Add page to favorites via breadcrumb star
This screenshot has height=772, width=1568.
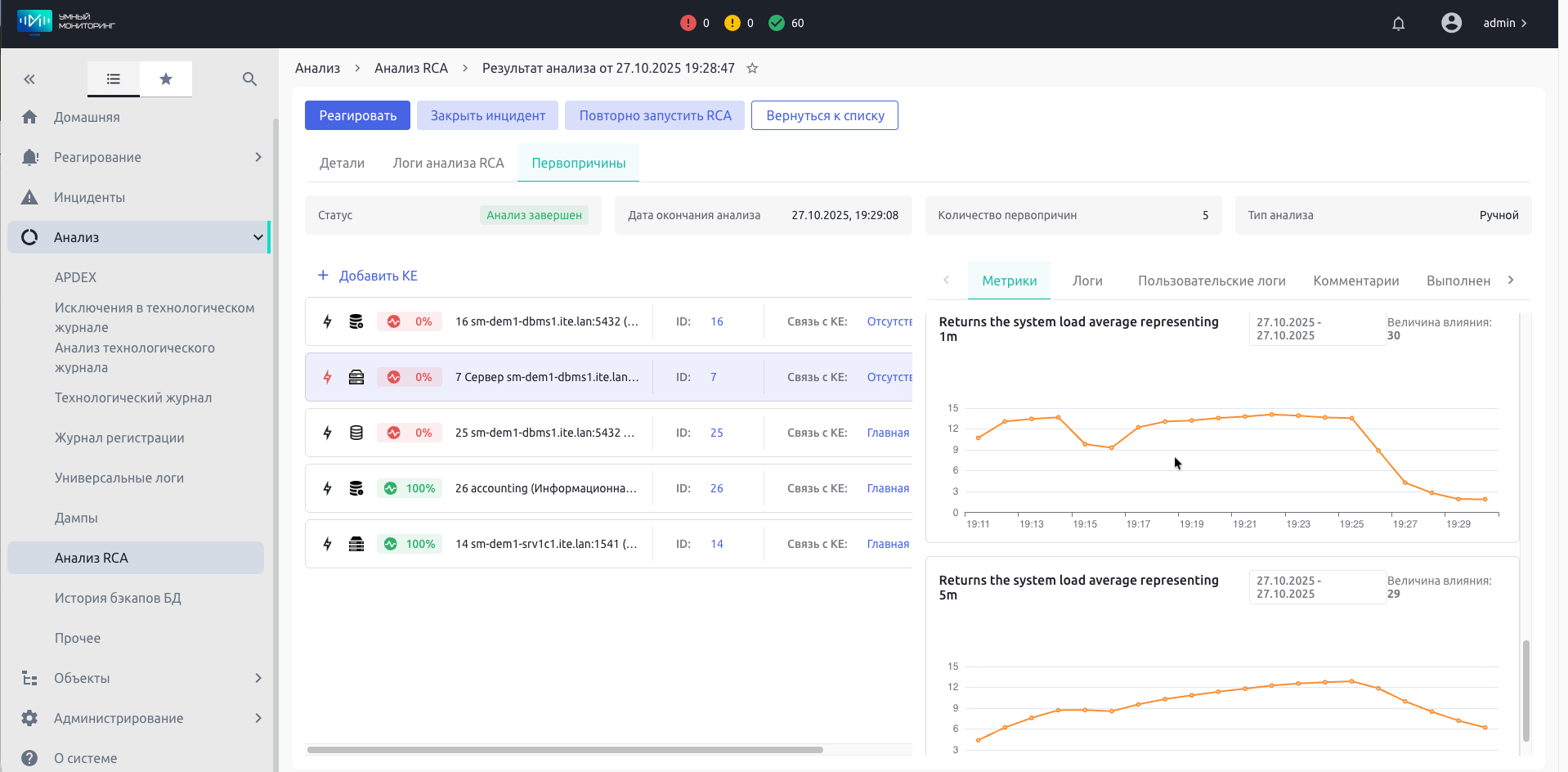752,69
